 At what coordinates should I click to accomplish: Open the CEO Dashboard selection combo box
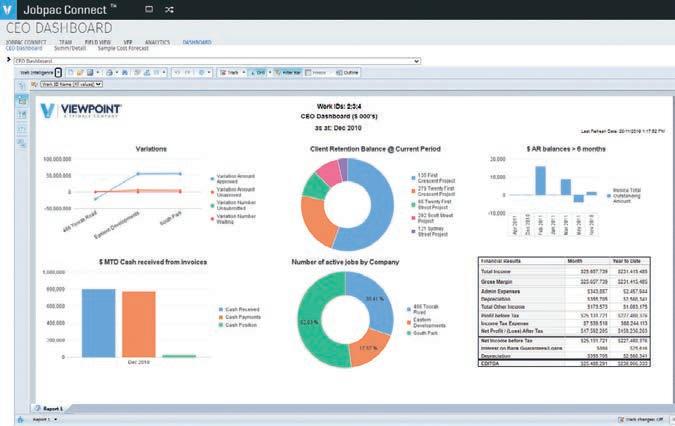point(217,61)
